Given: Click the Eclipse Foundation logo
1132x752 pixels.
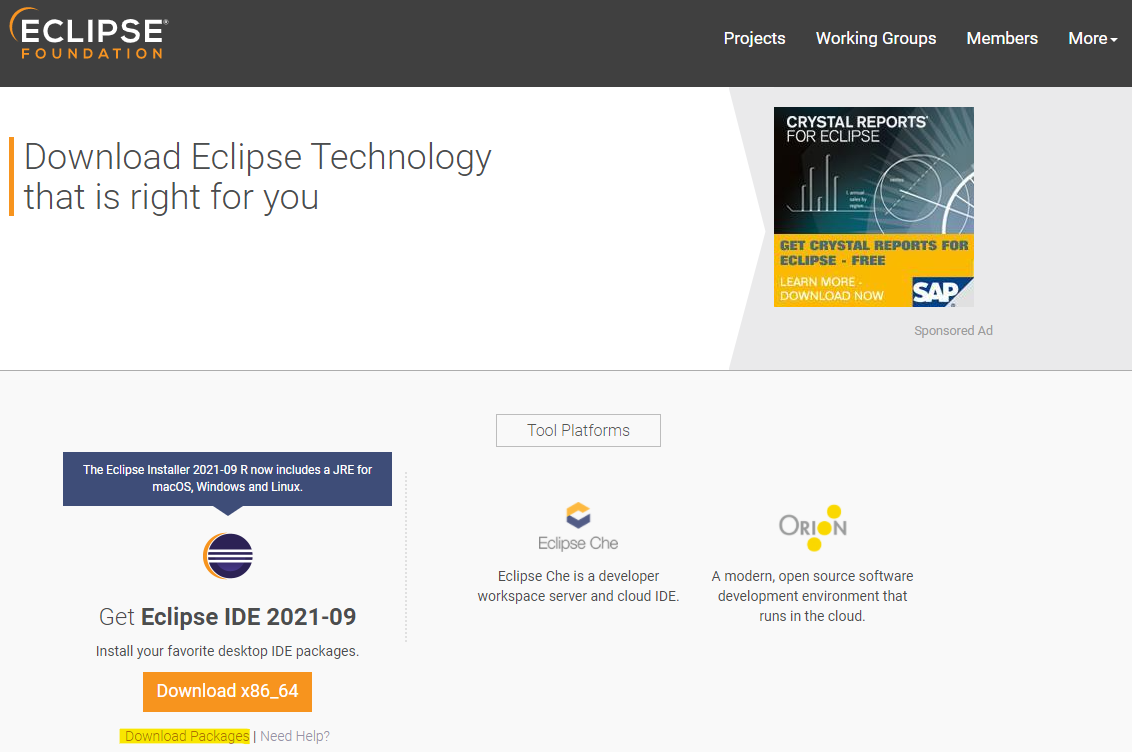Looking at the screenshot, I should [89, 34].
